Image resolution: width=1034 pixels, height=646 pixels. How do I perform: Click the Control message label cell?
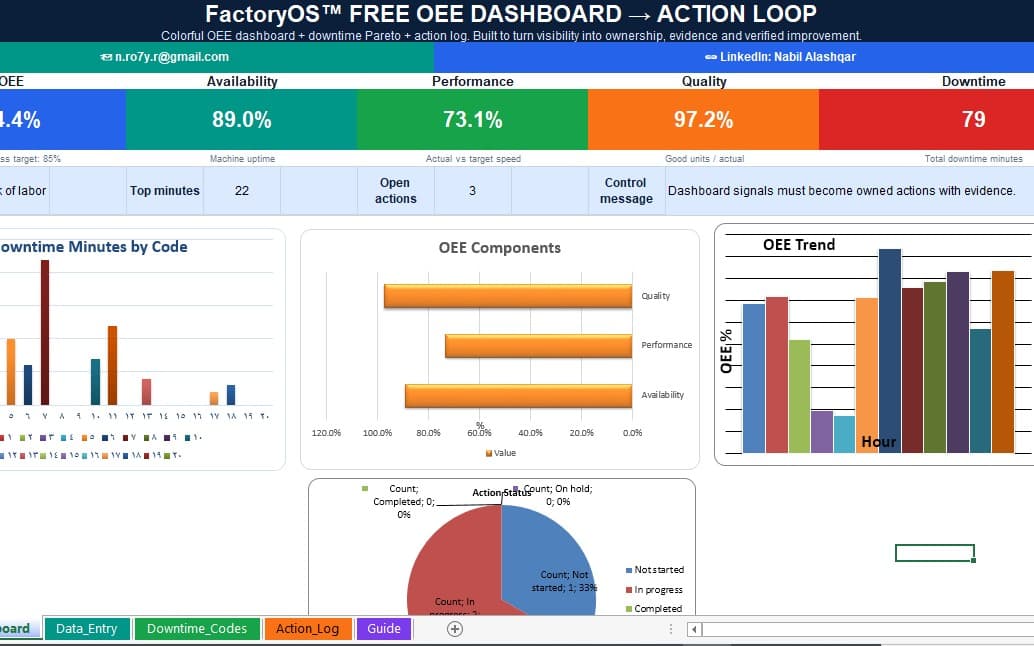click(x=626, y=191)
